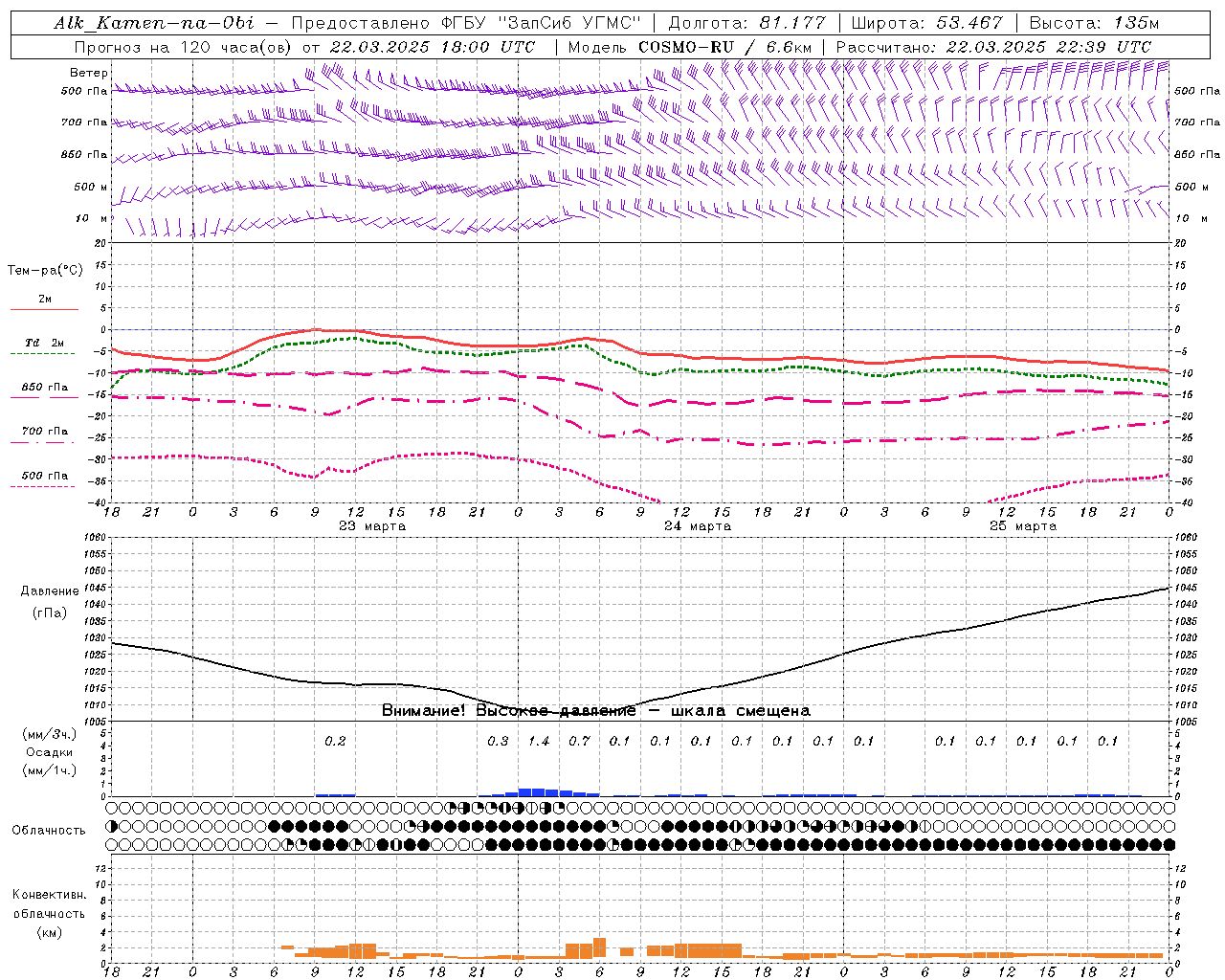
Task: Click the longitude value 'Долгота: 81.177'
Action: tap(746, 23)
